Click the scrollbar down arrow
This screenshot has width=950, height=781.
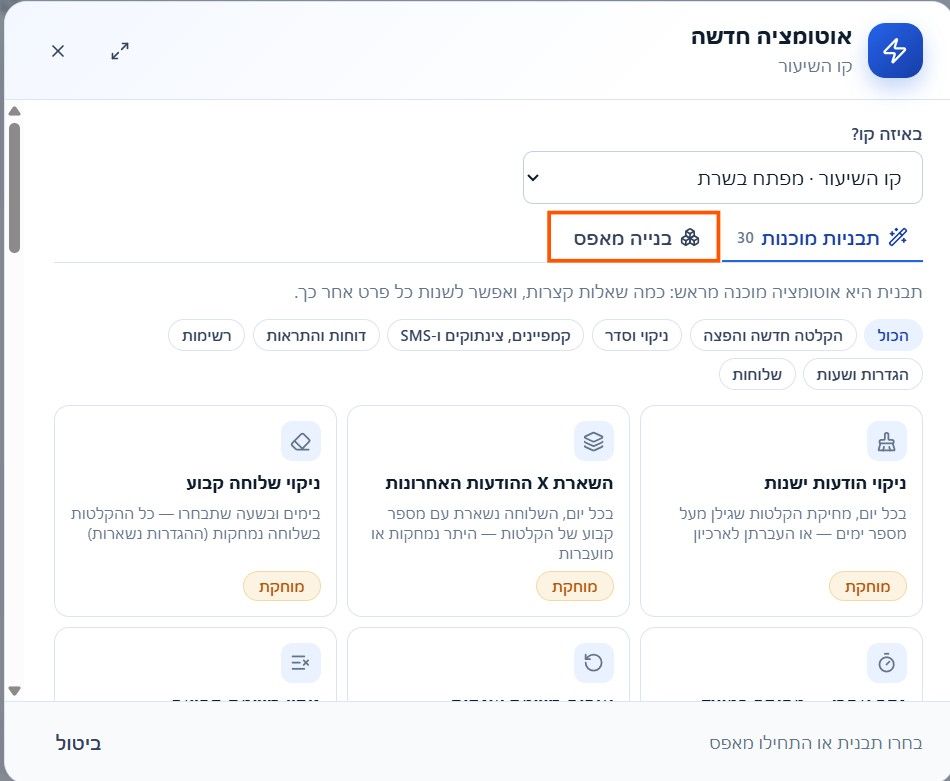pyautogui.click(x=15, y=691)
